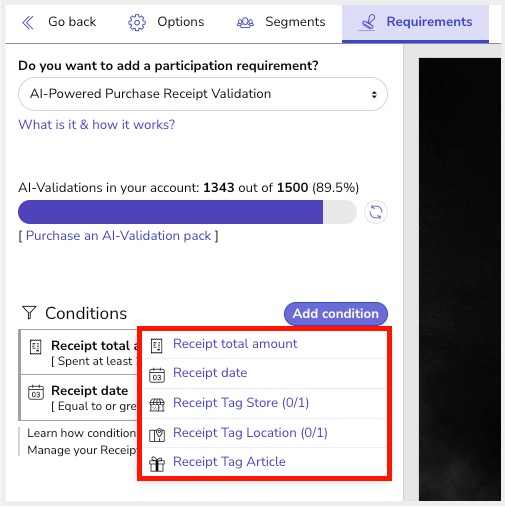The image size is (505, 507).
Task: Click the Requirements stamp icon
Action: (x=367, y=23)
